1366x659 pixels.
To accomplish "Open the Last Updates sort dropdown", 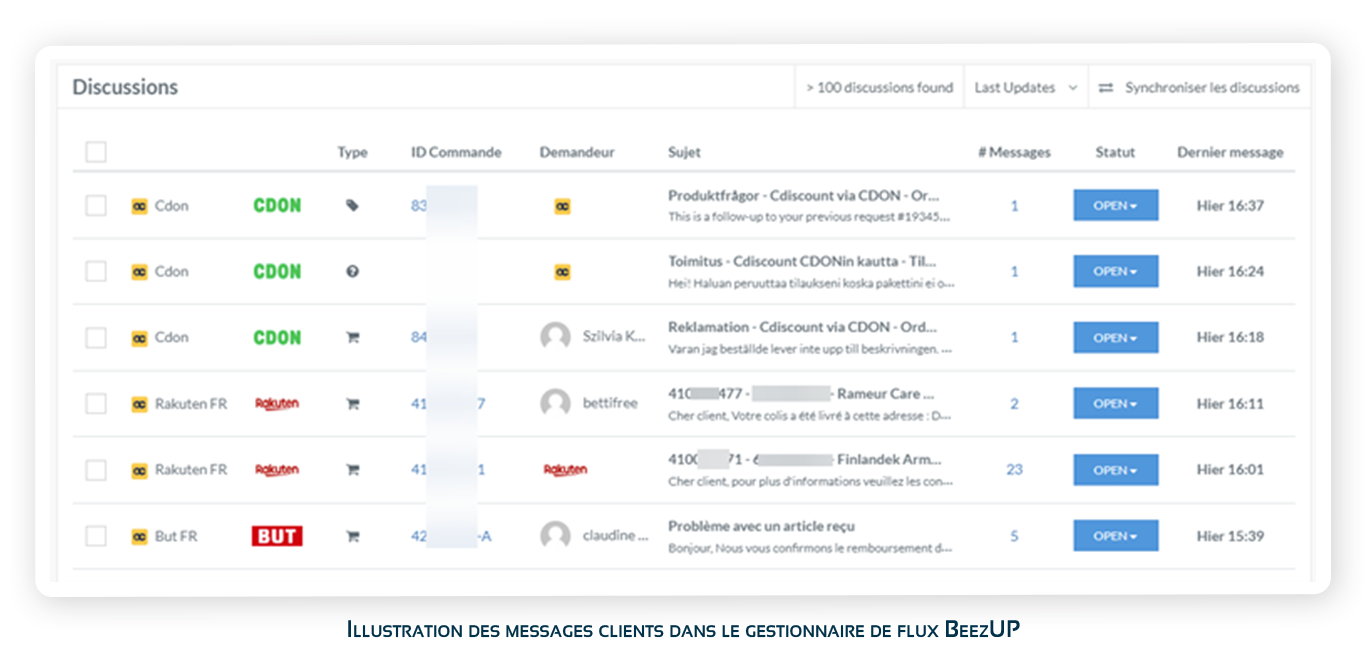I will tap(1026, 88).
